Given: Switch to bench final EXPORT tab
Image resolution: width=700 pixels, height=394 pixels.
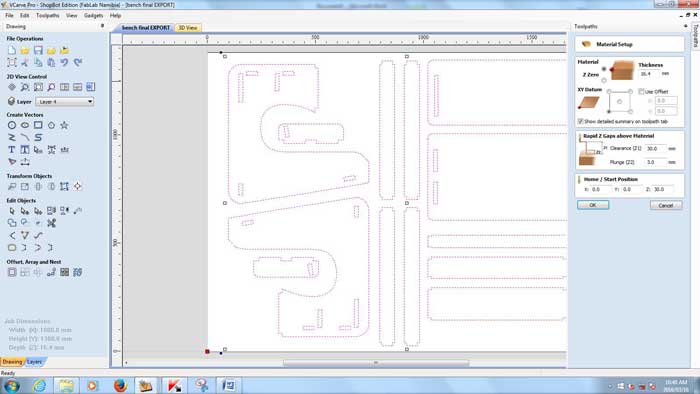Looking at the screenshot, I should click(146, 28).
